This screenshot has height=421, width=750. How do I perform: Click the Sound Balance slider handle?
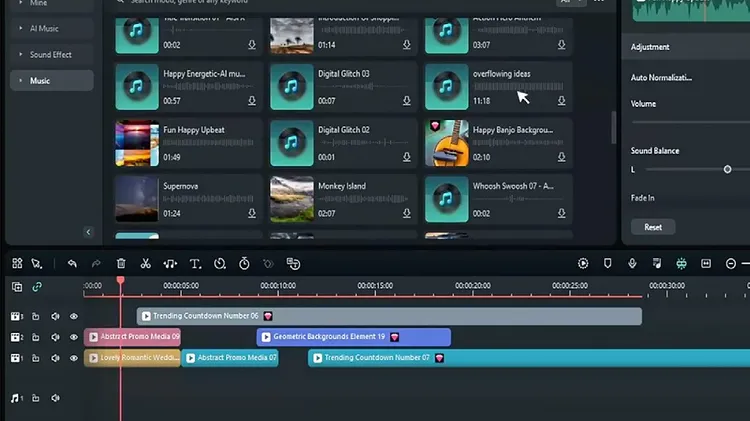tap(727, 169)
